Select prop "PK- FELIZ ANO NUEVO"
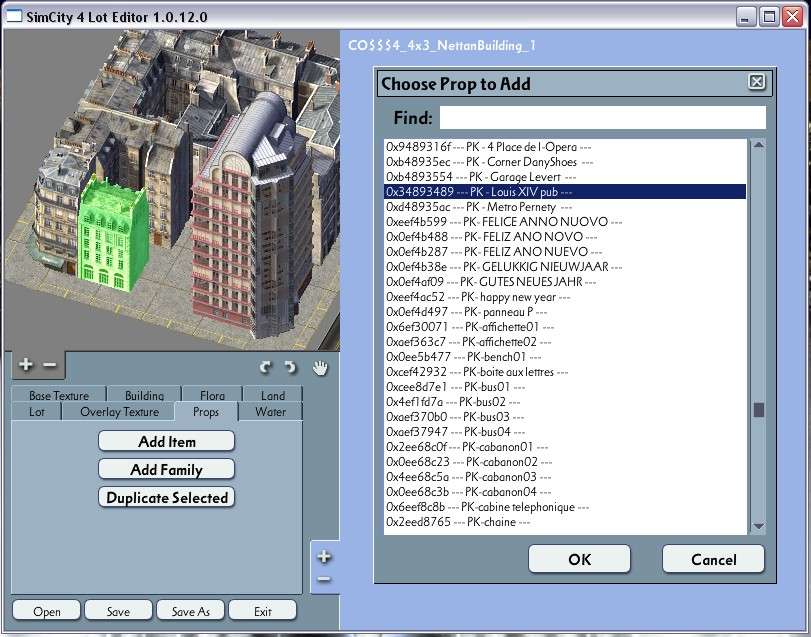Viewport: 811px width, 637px height. [565, 252]
